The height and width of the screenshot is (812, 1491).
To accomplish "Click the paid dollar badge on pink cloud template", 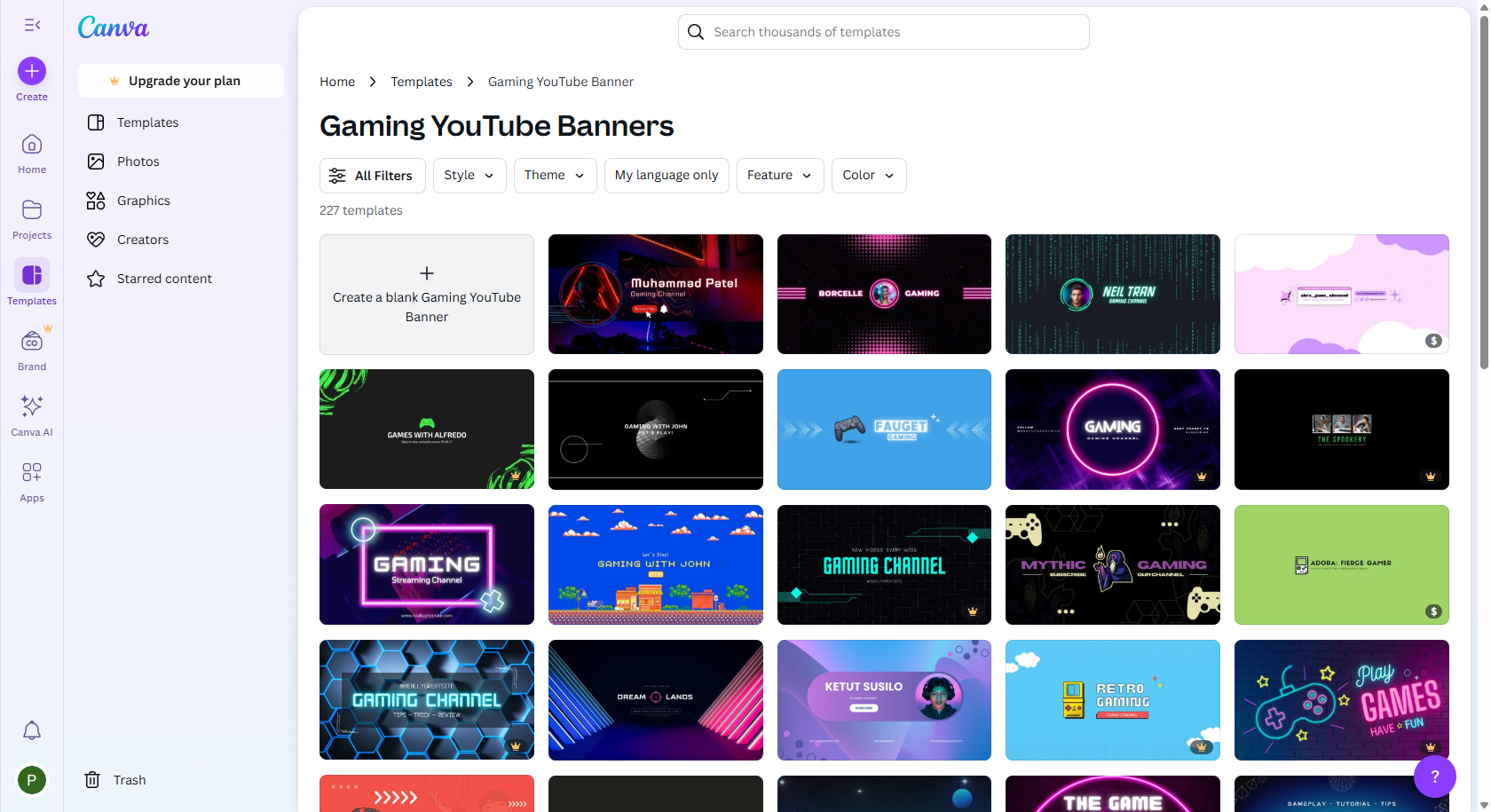I will (x=1433, y=341).
